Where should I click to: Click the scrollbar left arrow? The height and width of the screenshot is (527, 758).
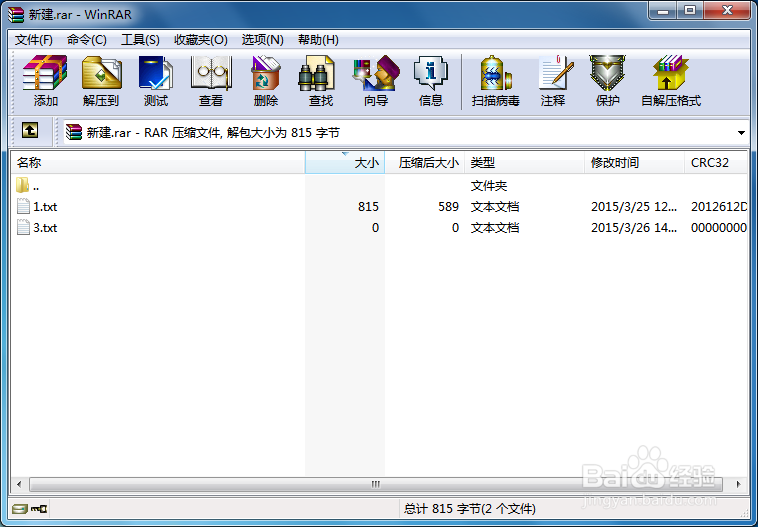(19, 484)
